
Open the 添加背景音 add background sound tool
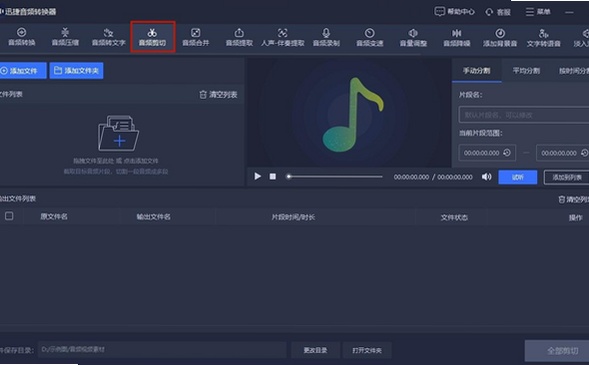tap(500, 37)
